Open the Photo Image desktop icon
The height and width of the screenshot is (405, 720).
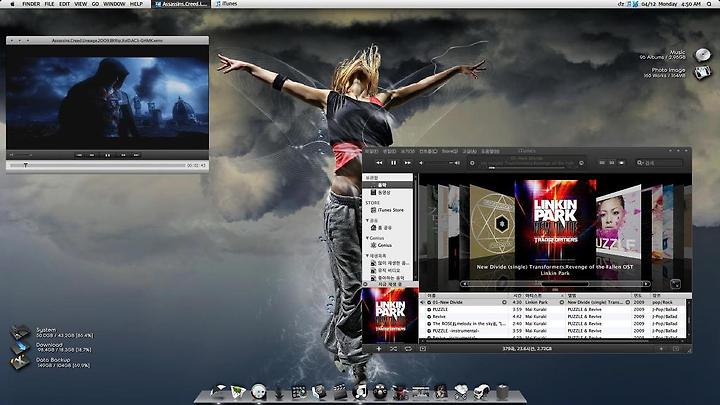tap(703, 73)
